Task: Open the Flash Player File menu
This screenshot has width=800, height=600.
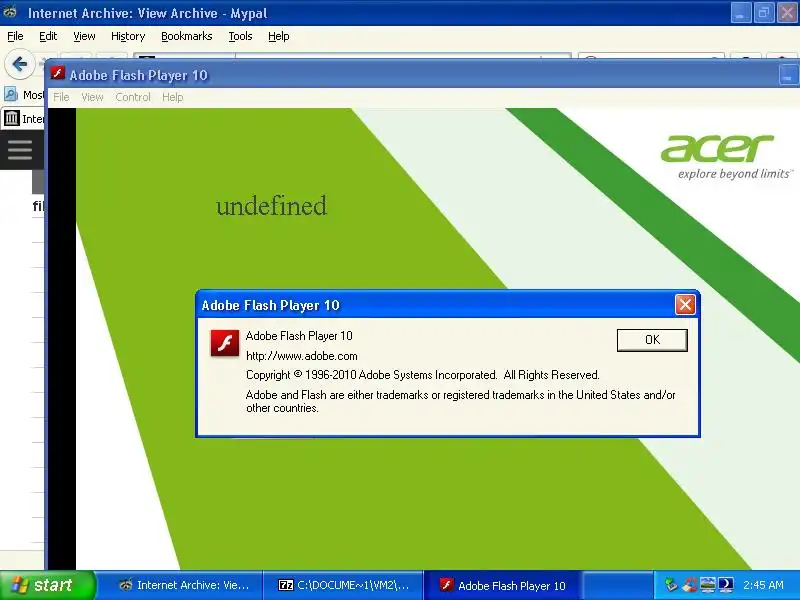Action: click(61, 97)
